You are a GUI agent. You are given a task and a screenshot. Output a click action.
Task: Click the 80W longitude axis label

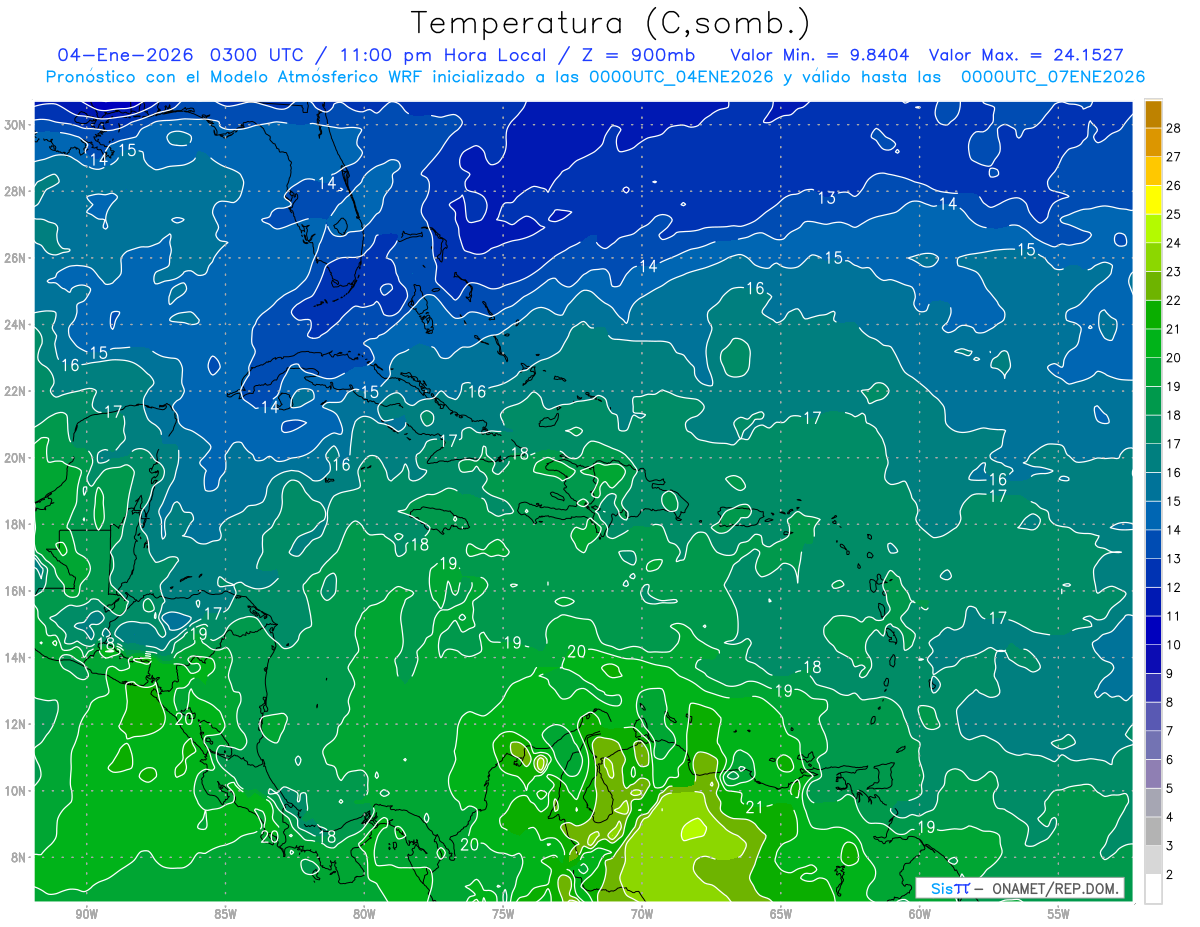364,914
